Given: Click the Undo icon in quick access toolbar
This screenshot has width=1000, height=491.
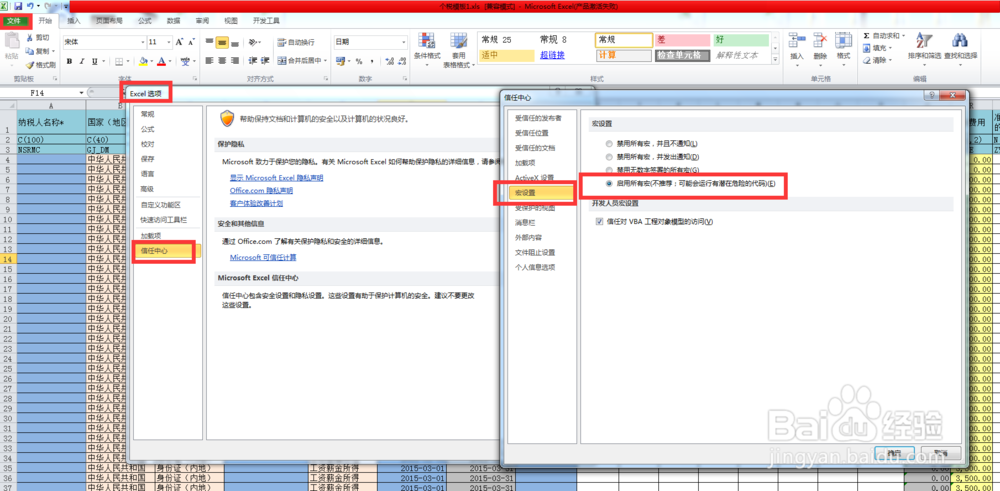Looking at the screenshot, I should pyautogui.click(x=30, y=6).
